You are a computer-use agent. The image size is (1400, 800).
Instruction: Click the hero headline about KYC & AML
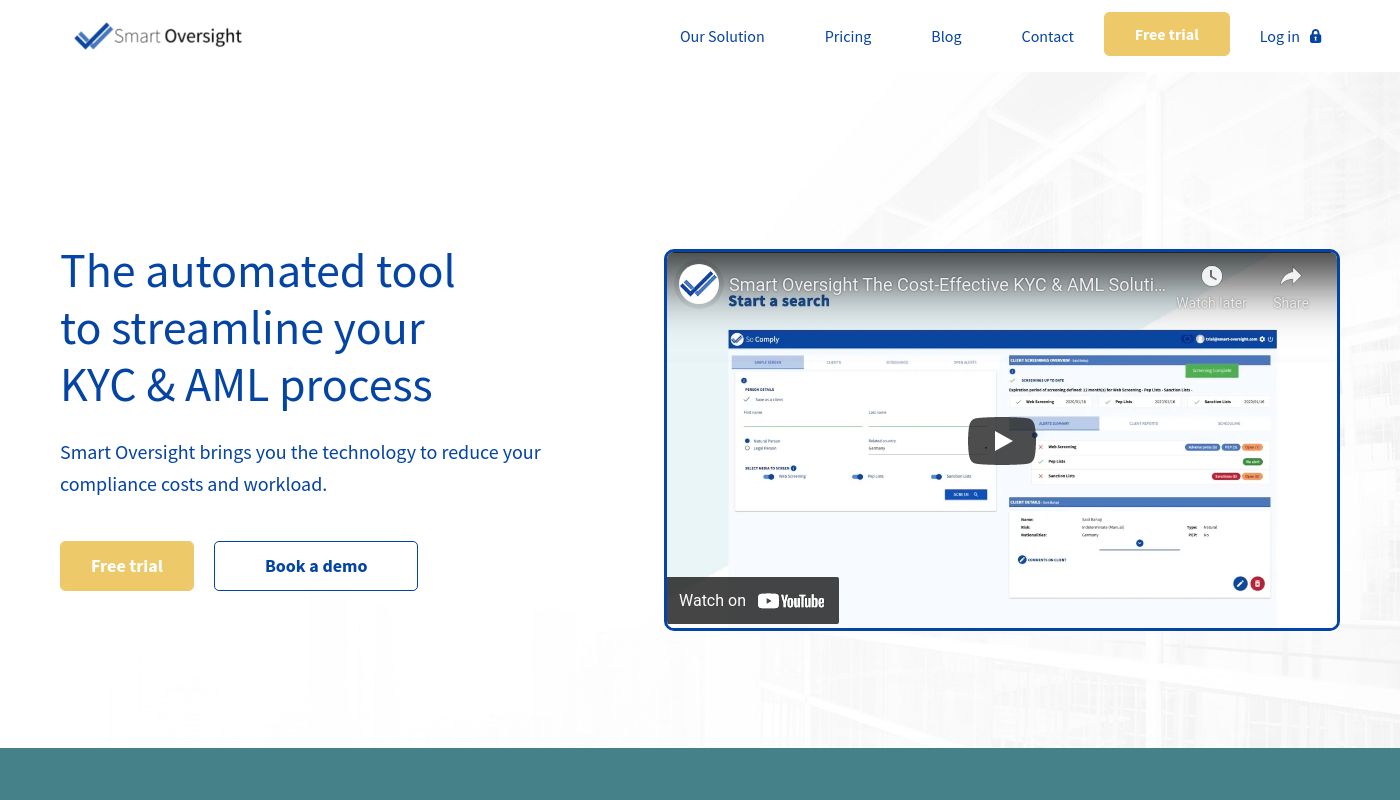pos(258,328)
